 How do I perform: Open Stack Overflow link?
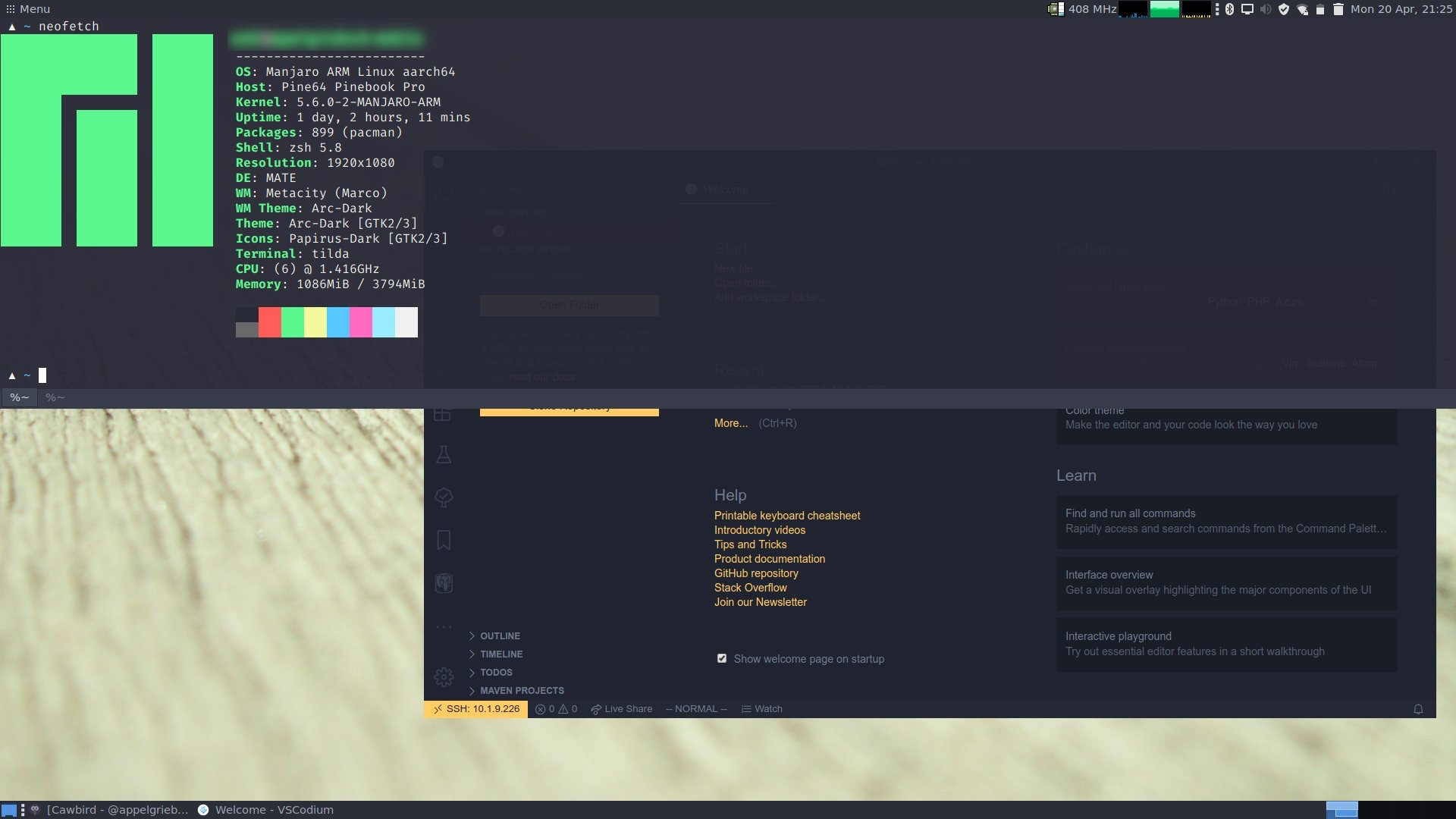point(751,588)
